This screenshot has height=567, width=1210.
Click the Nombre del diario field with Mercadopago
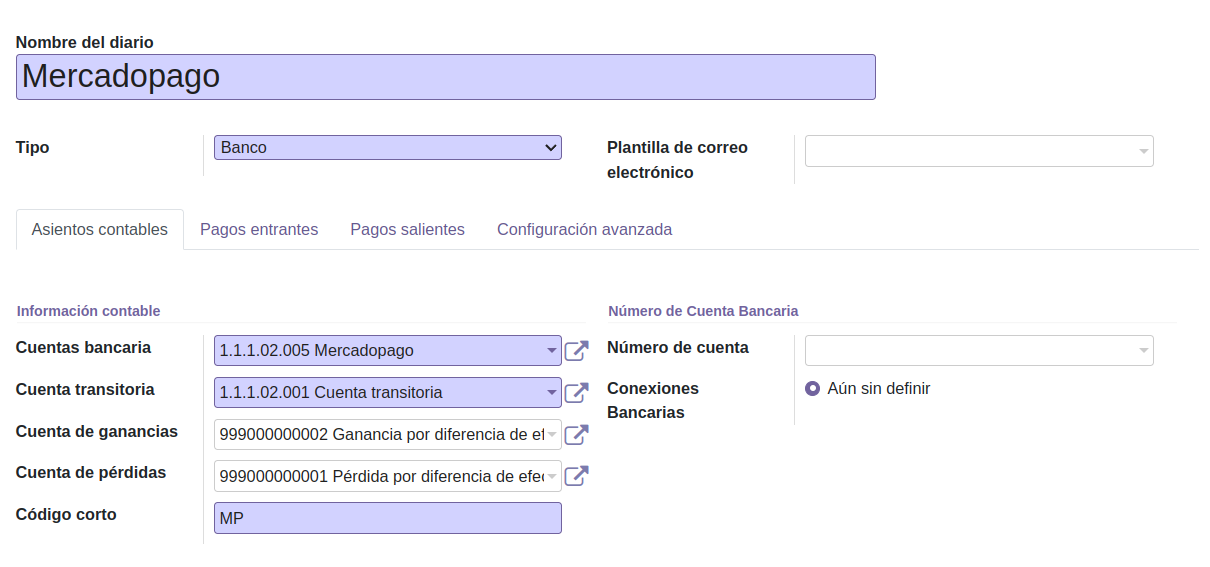click(445, 77)
